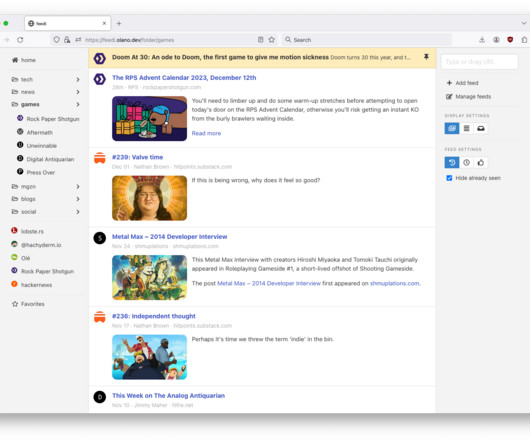The height and width of the screenshot is (442, 530).
Task: Open Press Over feed in sidebar
Action: click(x=40, y=172)
